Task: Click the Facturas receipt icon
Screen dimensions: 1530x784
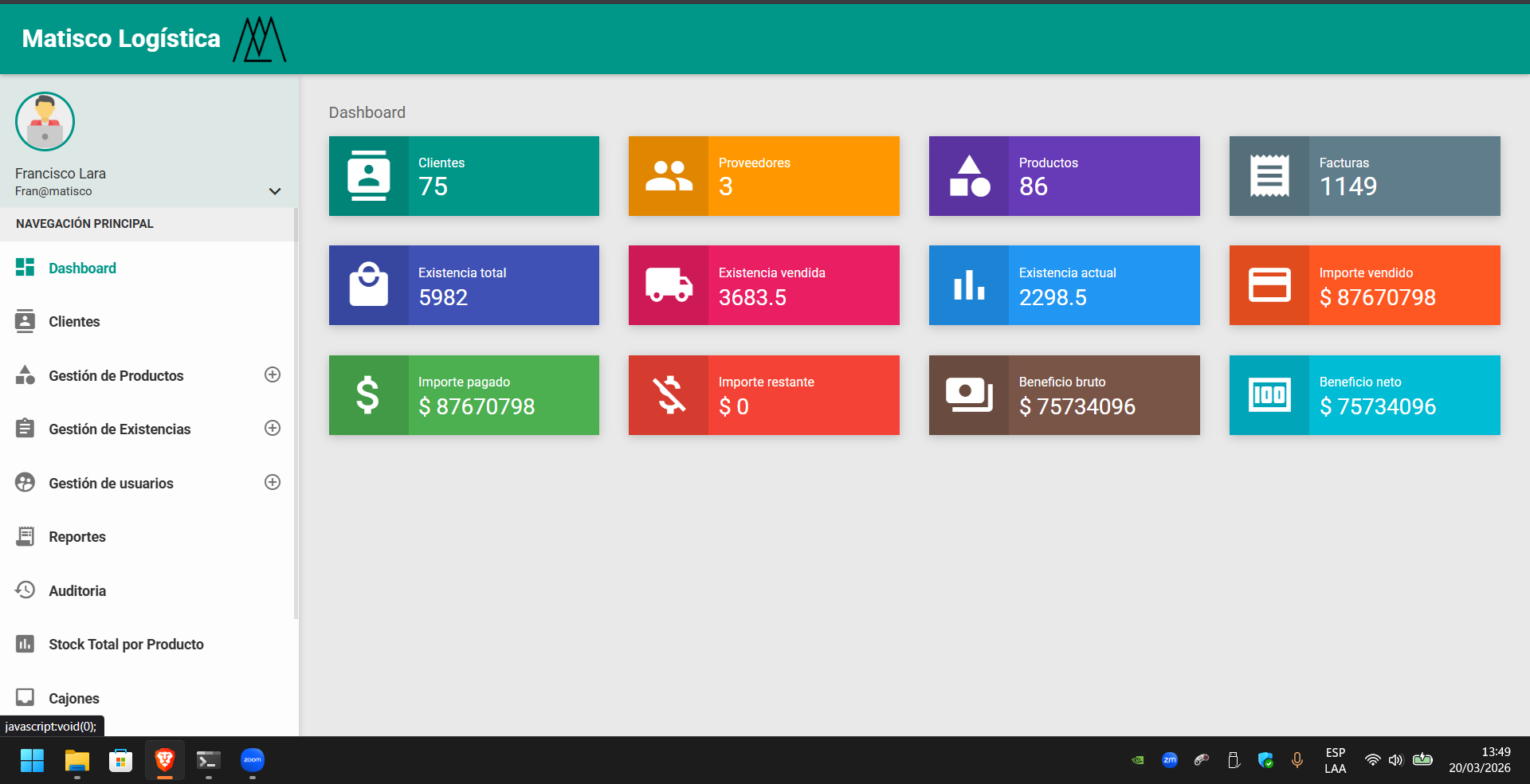Action: tap(1269, 176)
